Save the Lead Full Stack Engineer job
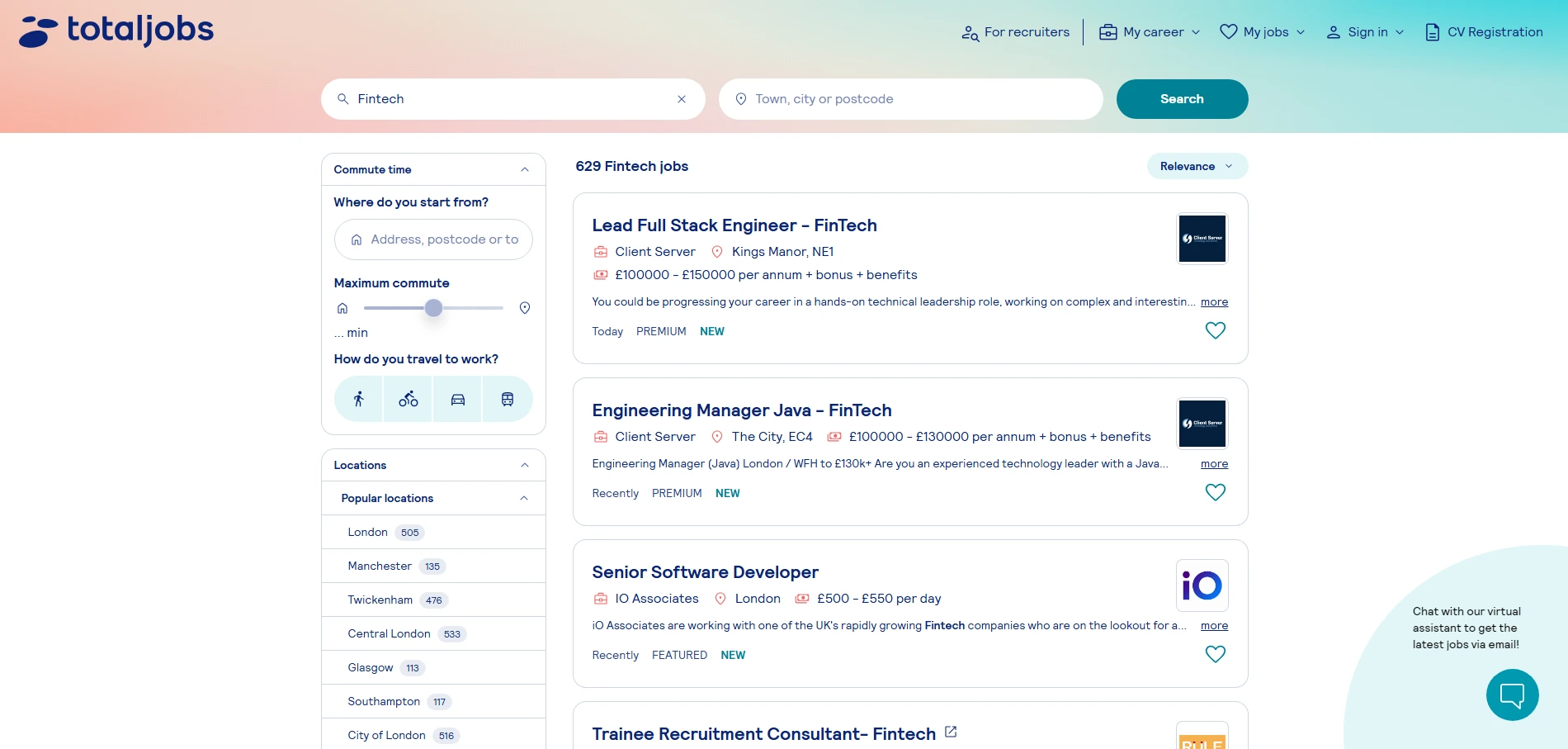 click(x=1215, y=329)
